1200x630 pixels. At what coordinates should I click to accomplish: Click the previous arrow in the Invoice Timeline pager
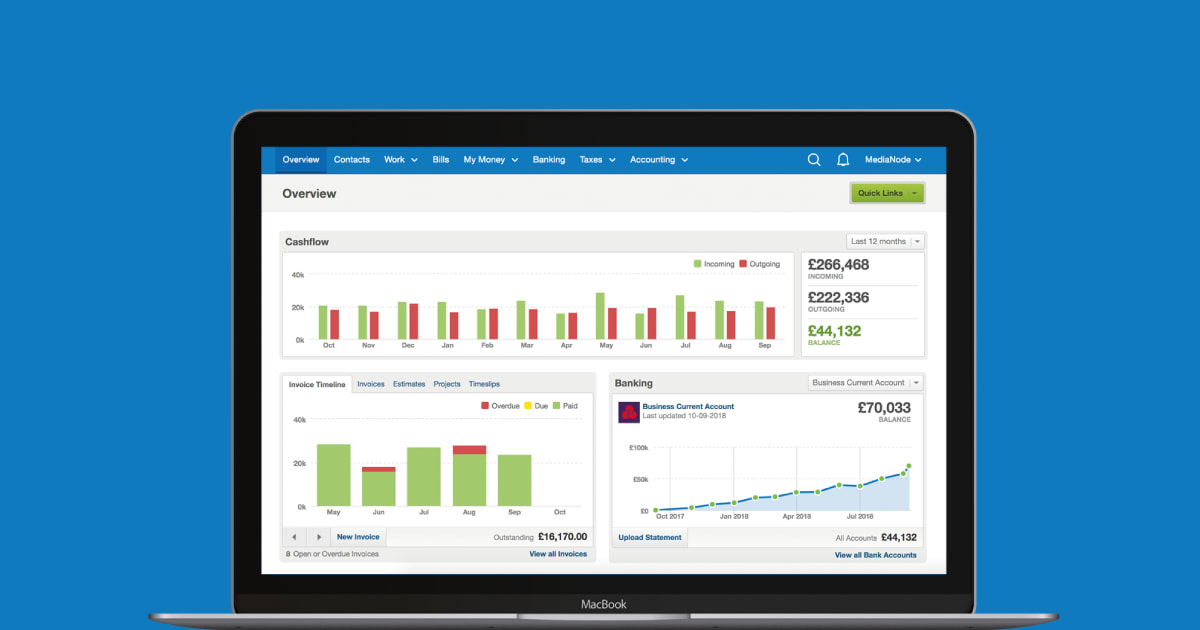pos(293,537)
